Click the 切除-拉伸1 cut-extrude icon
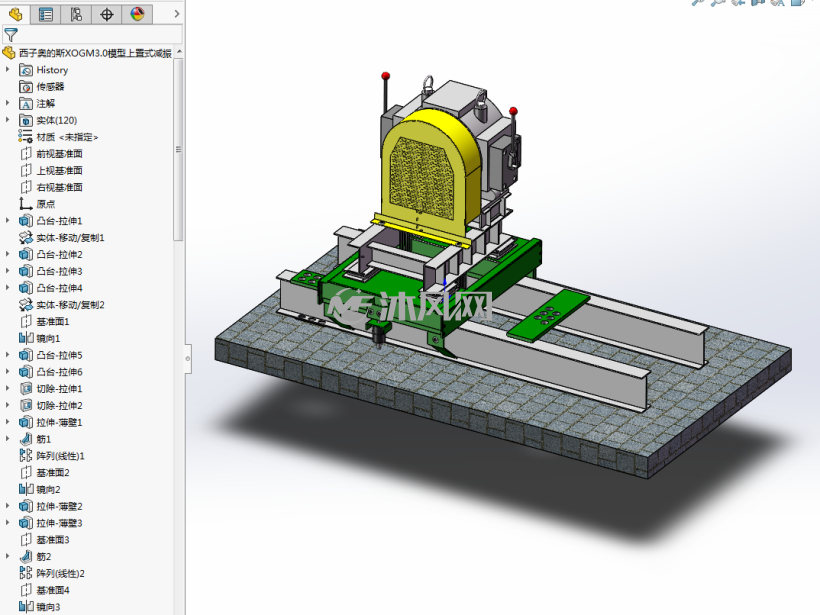Viewport: 820px width, 615px height. click(x=26, y=389)
